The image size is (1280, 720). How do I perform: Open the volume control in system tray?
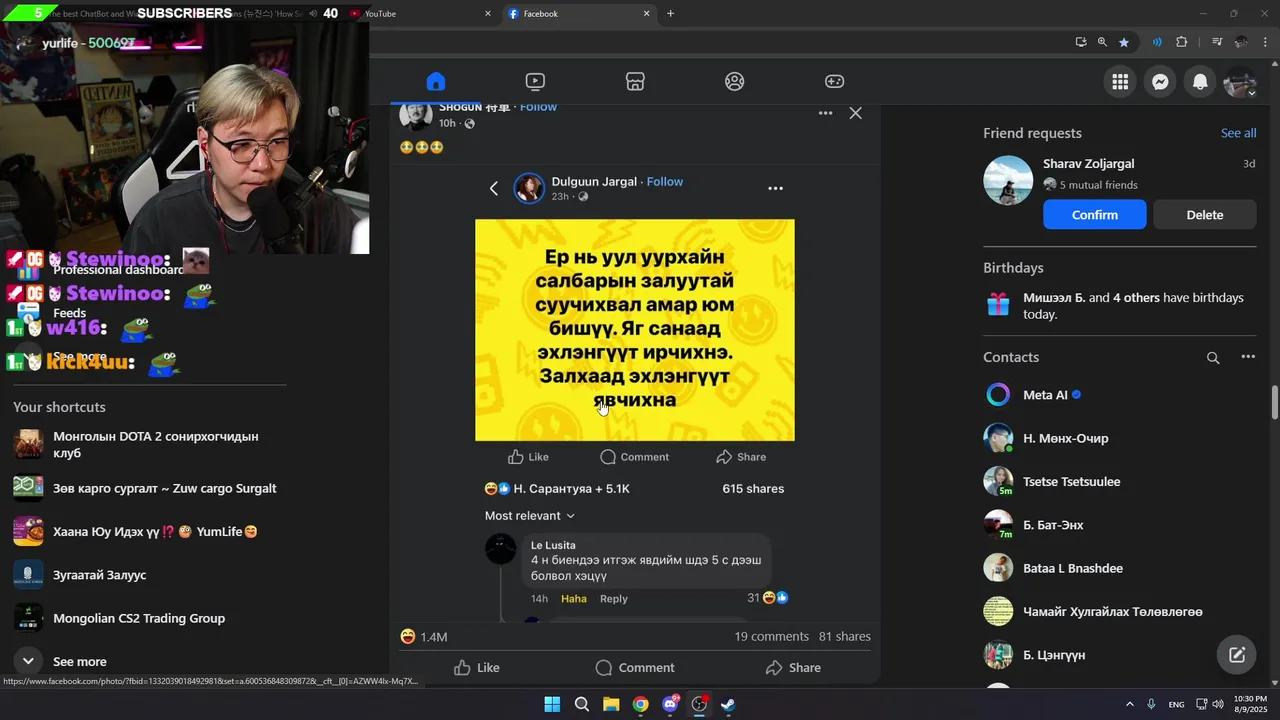click(x=1217, y=704)
